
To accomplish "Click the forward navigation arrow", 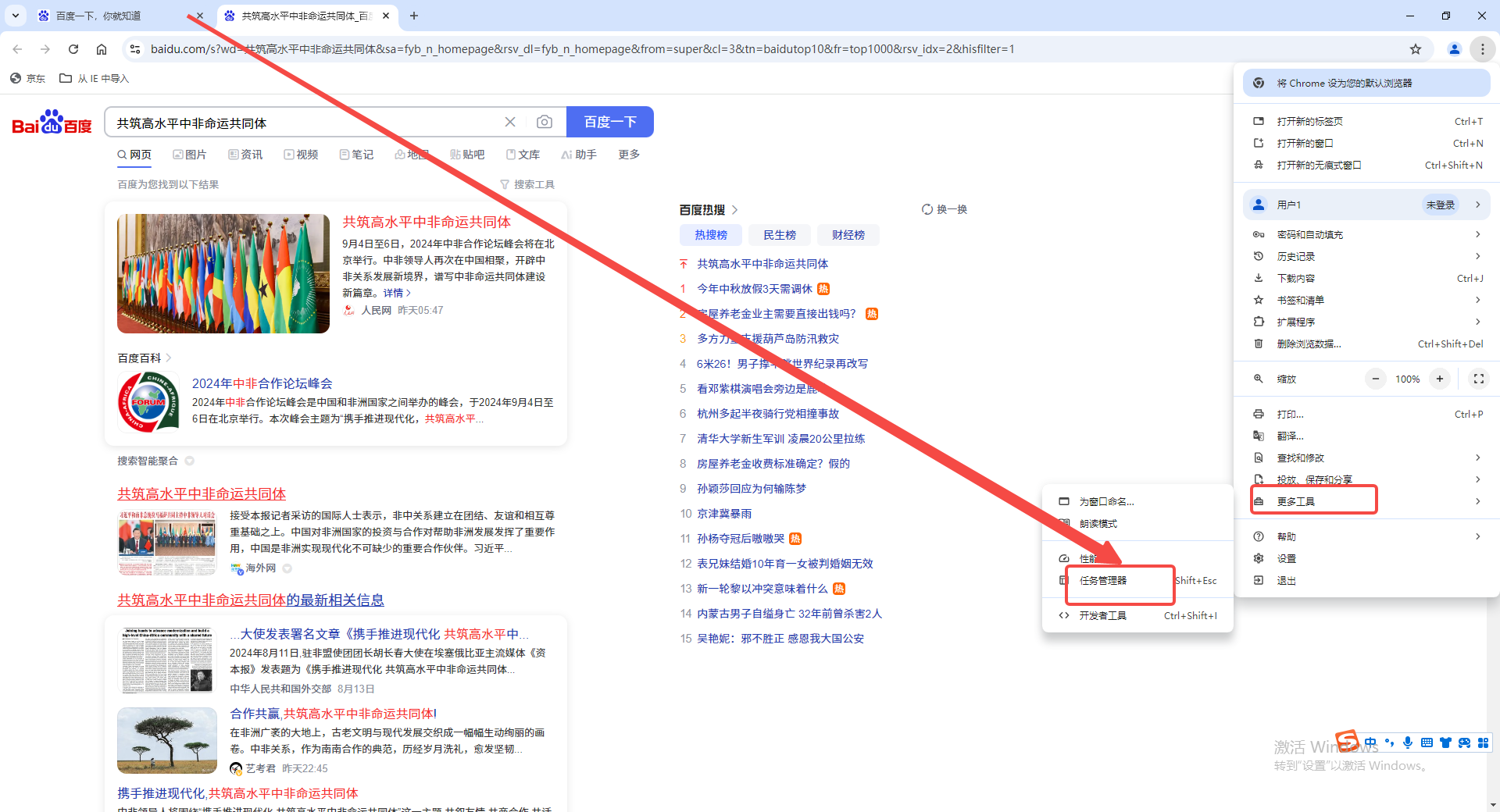I will pos(45,49).
